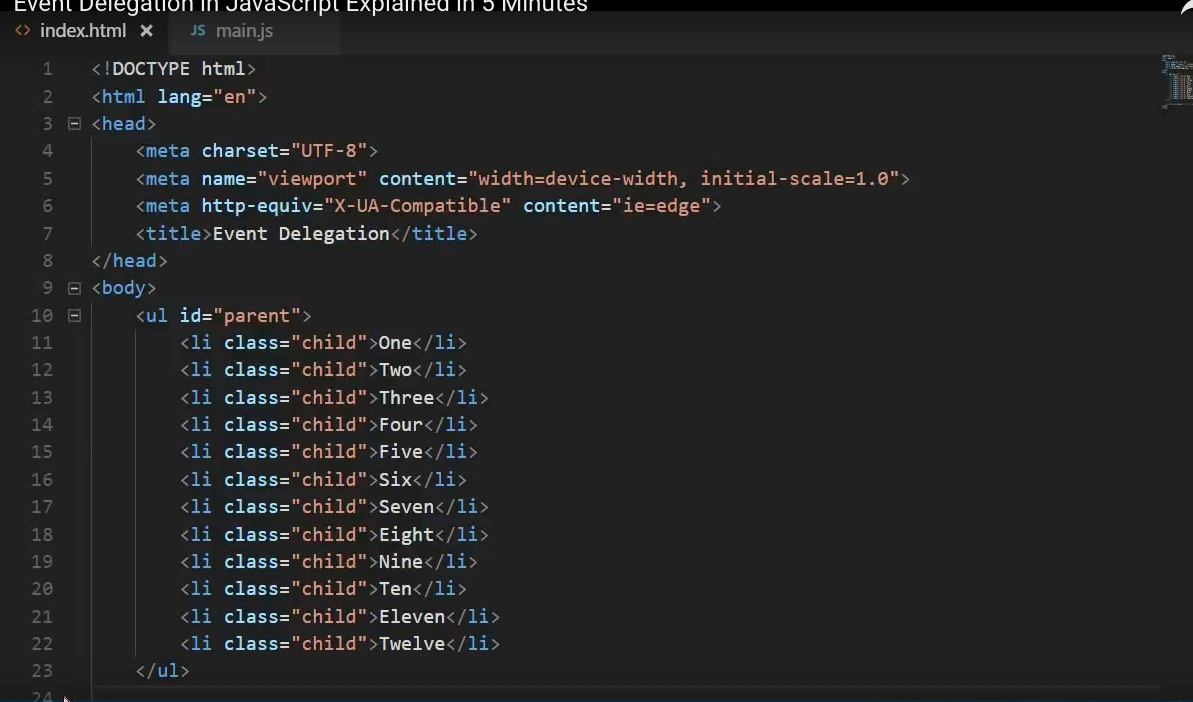1193x702 pixels.
Task: Click the HTML file icon on index.html tab
Action: coord(23,31)
